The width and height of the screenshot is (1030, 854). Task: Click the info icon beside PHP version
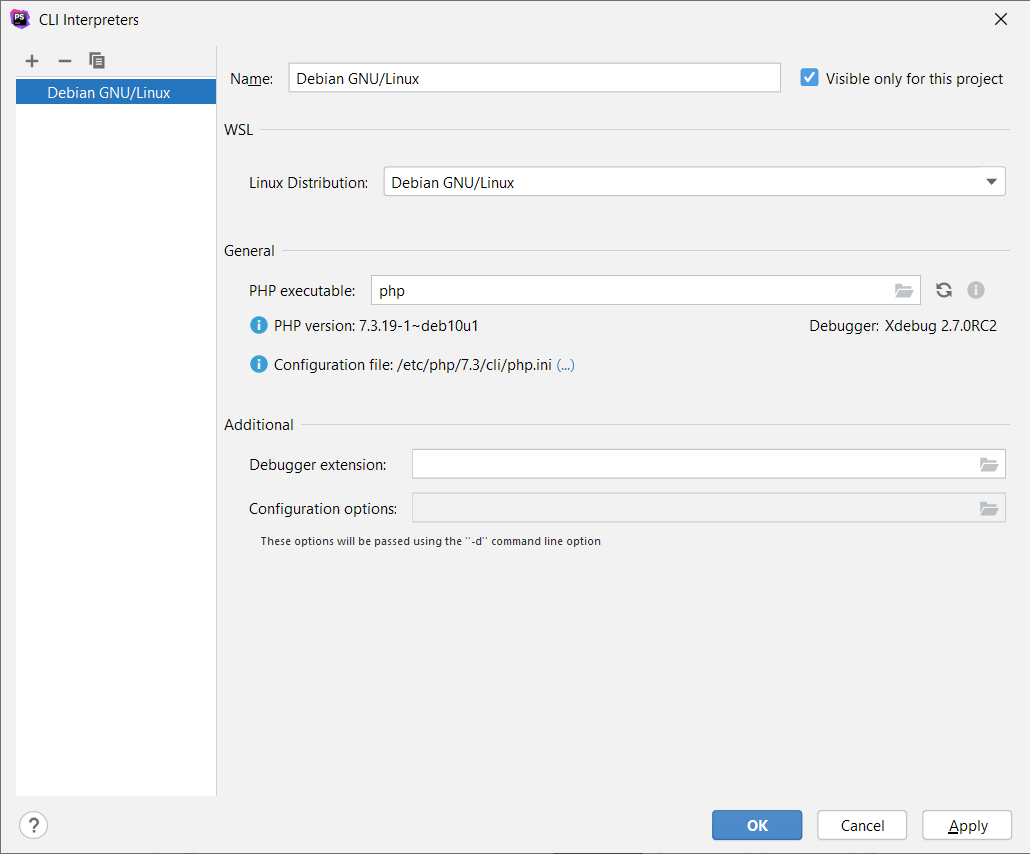[259, 325]
